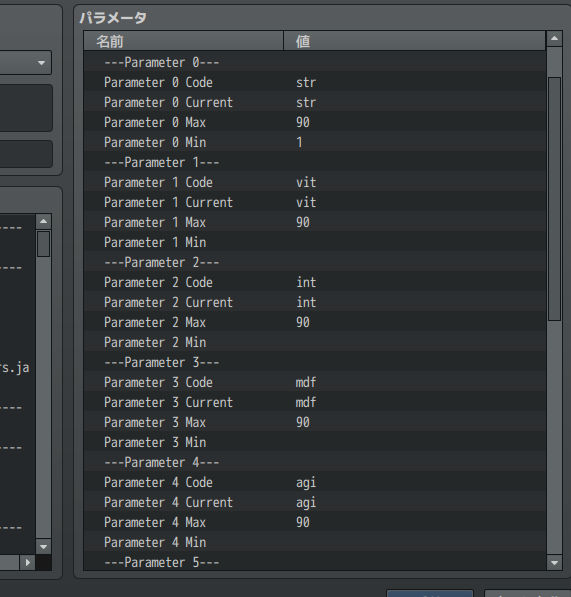Screen dimensions: 571x597
Task: Select Parameter 4 Max row
Action: click(x=315, y=522)
